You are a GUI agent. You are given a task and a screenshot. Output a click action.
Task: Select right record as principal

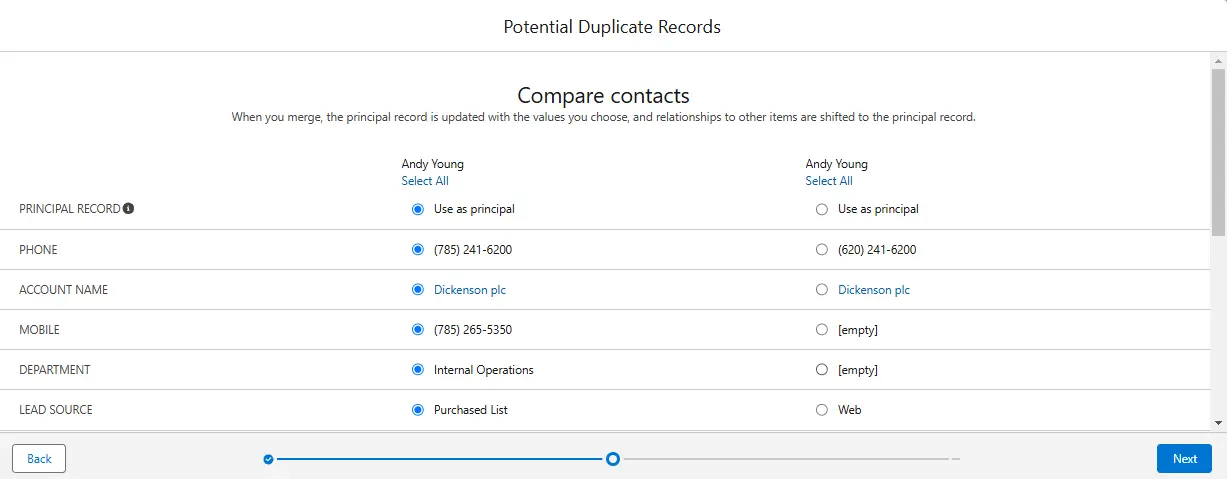click(822, 209)
